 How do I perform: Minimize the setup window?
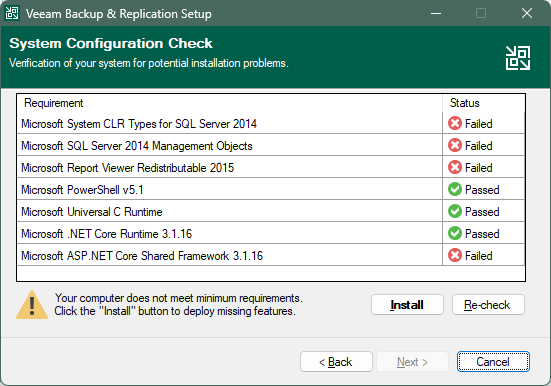tap(436, 13)
